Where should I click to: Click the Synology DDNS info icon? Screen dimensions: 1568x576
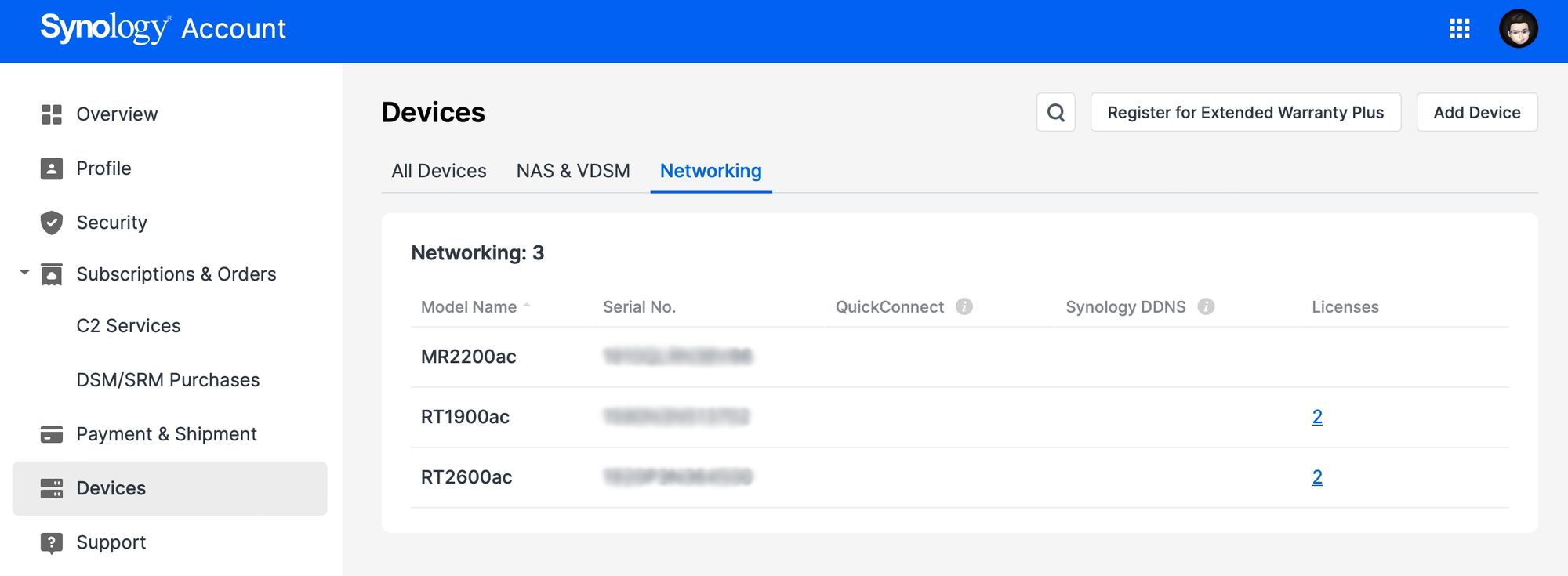coord(1206,307)
